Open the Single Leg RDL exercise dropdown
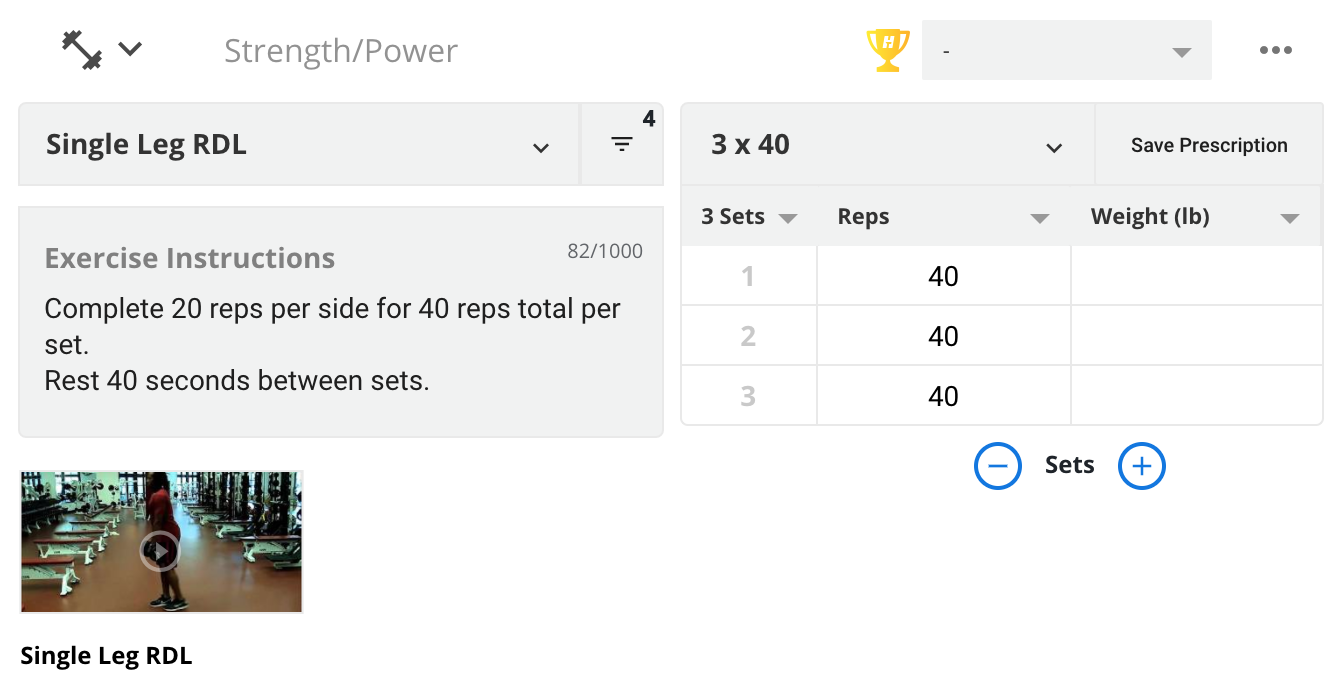This screenshot has width=1340, height=684. (299, 145)
